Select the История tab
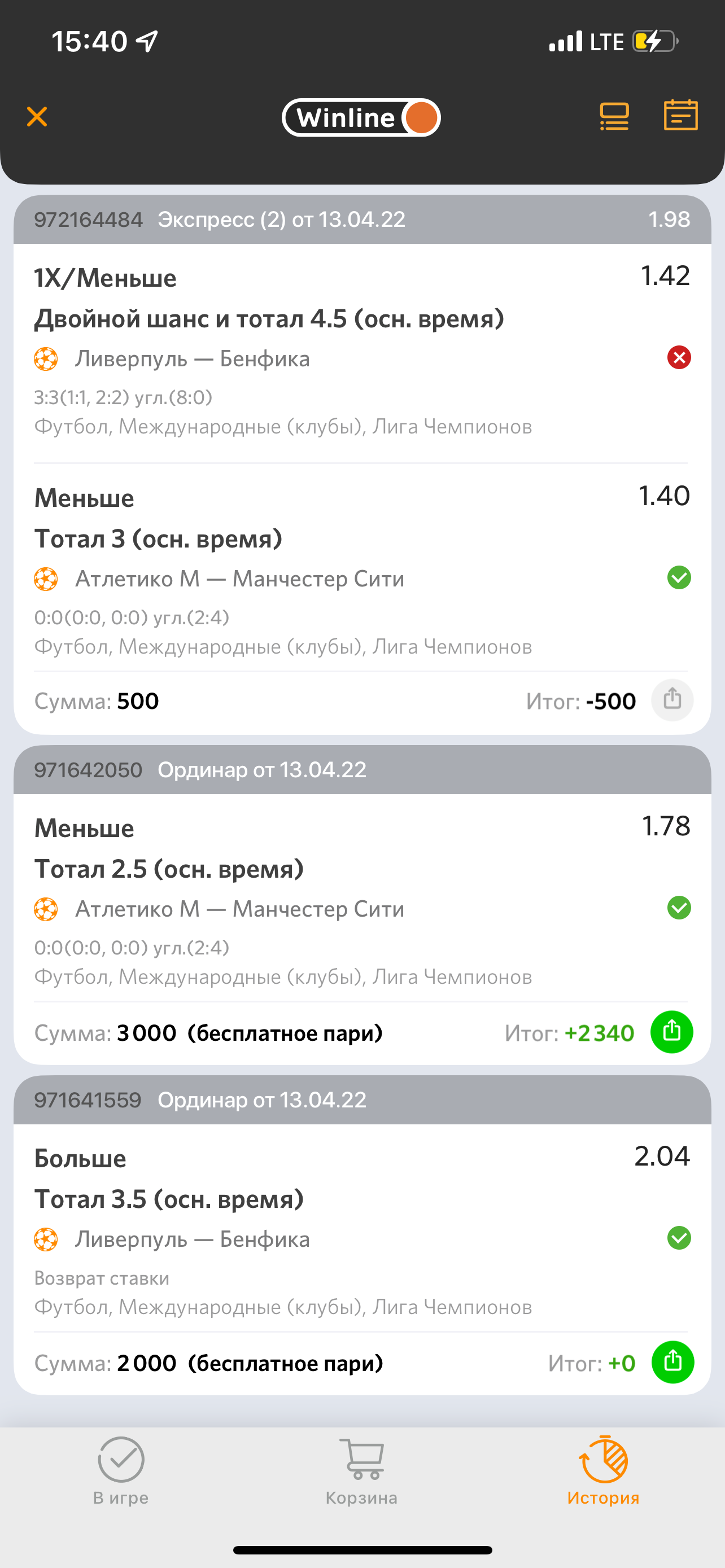The image size is (725, 1568). (x=603, y=1470)
